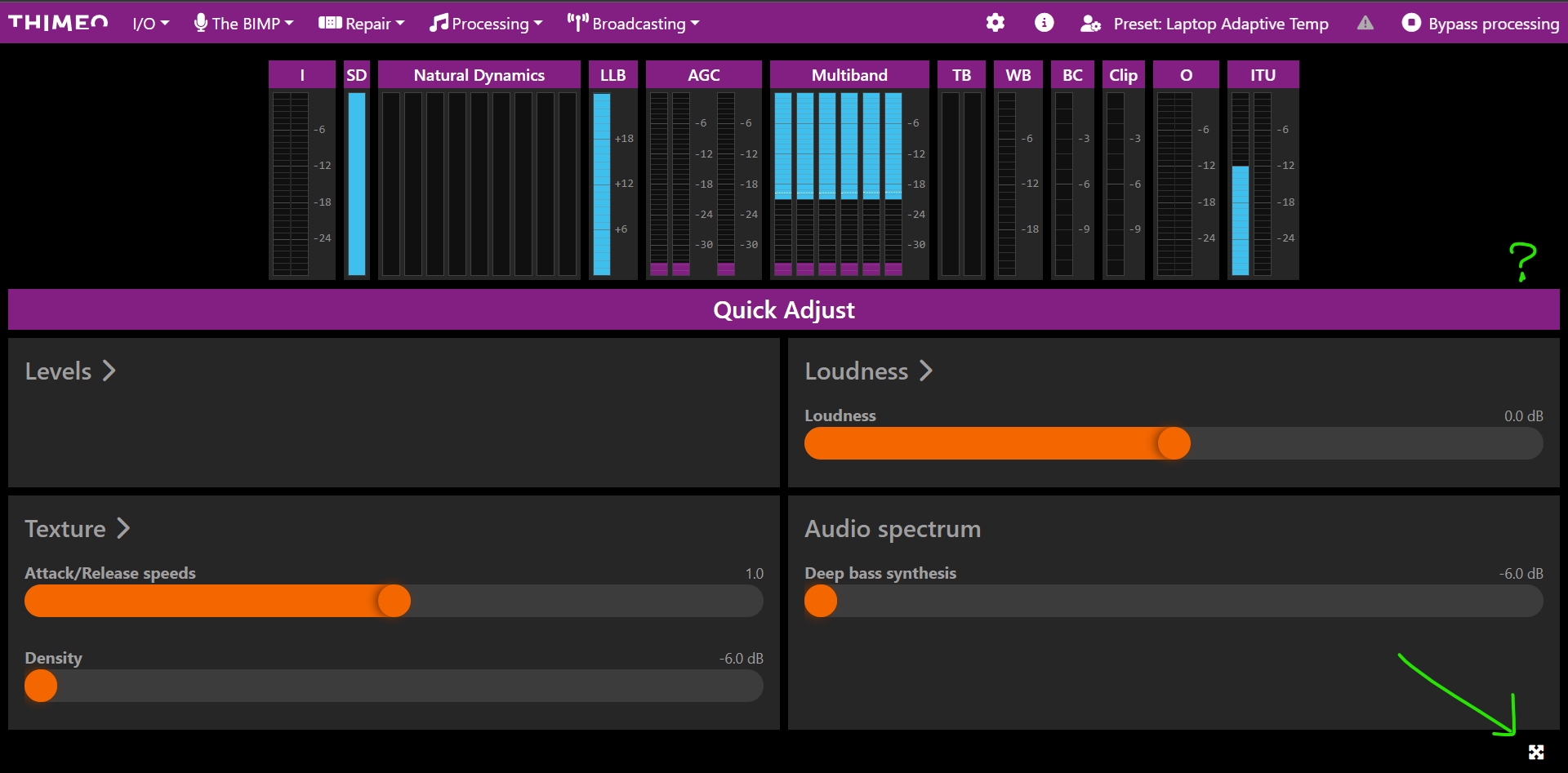Click the Multiband meter bars
Viewport: 1568px width, 773px height.
pyautogui.click(x=838, y=184)
